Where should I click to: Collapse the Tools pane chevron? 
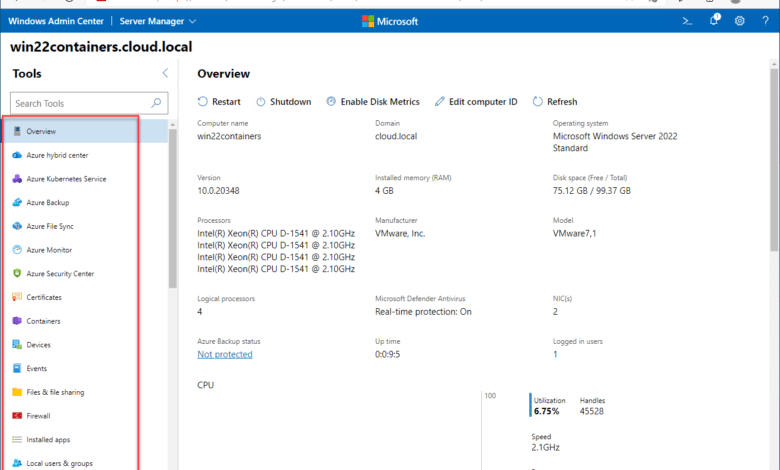[165, 73]
